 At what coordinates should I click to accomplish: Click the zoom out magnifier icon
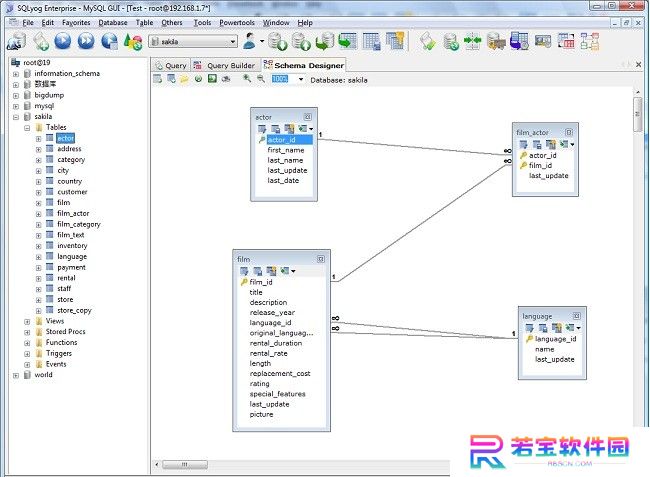(x=261, y=78)
